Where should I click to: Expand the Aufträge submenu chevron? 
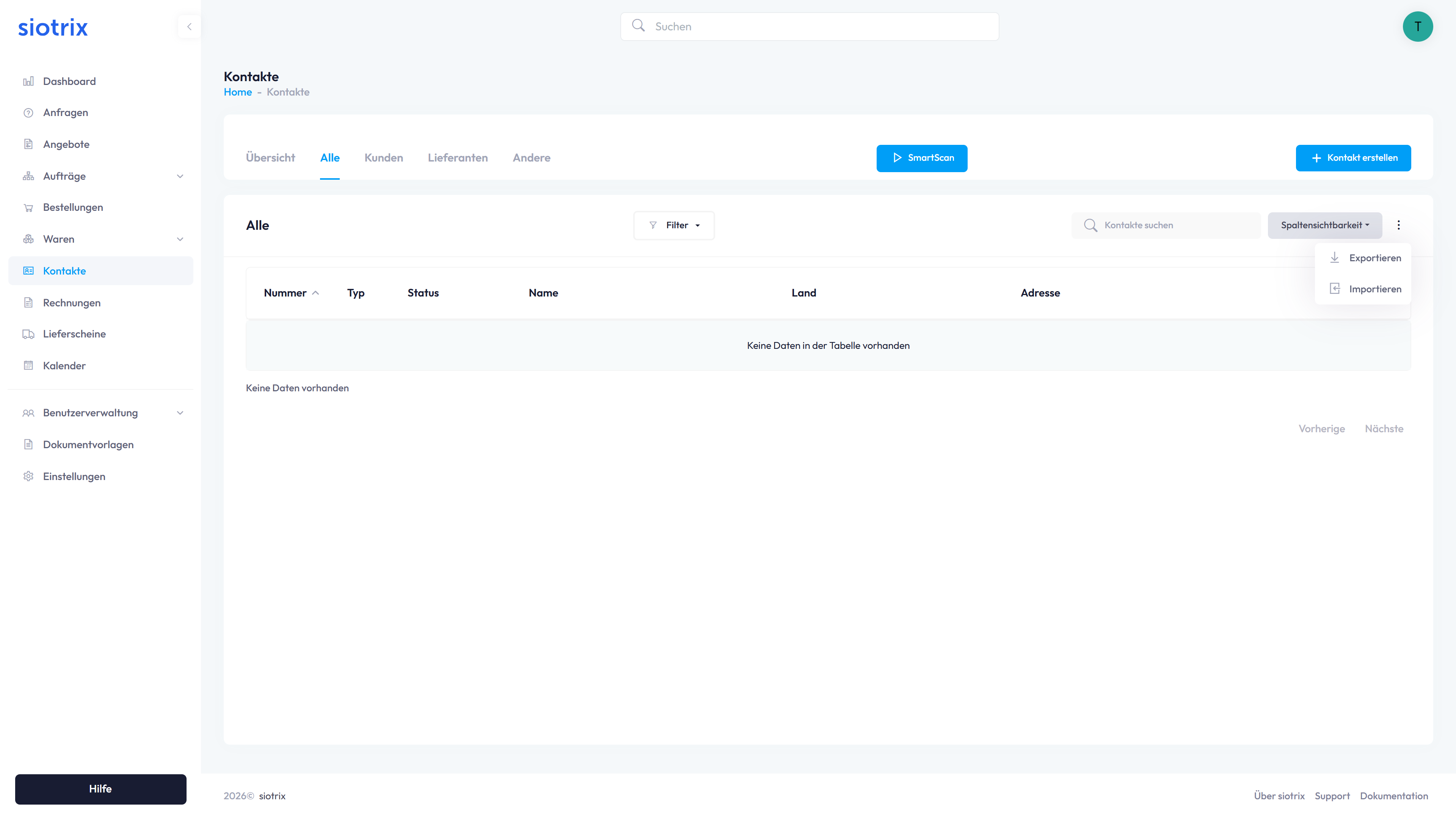pyautogui.click(x=180, y=176)
